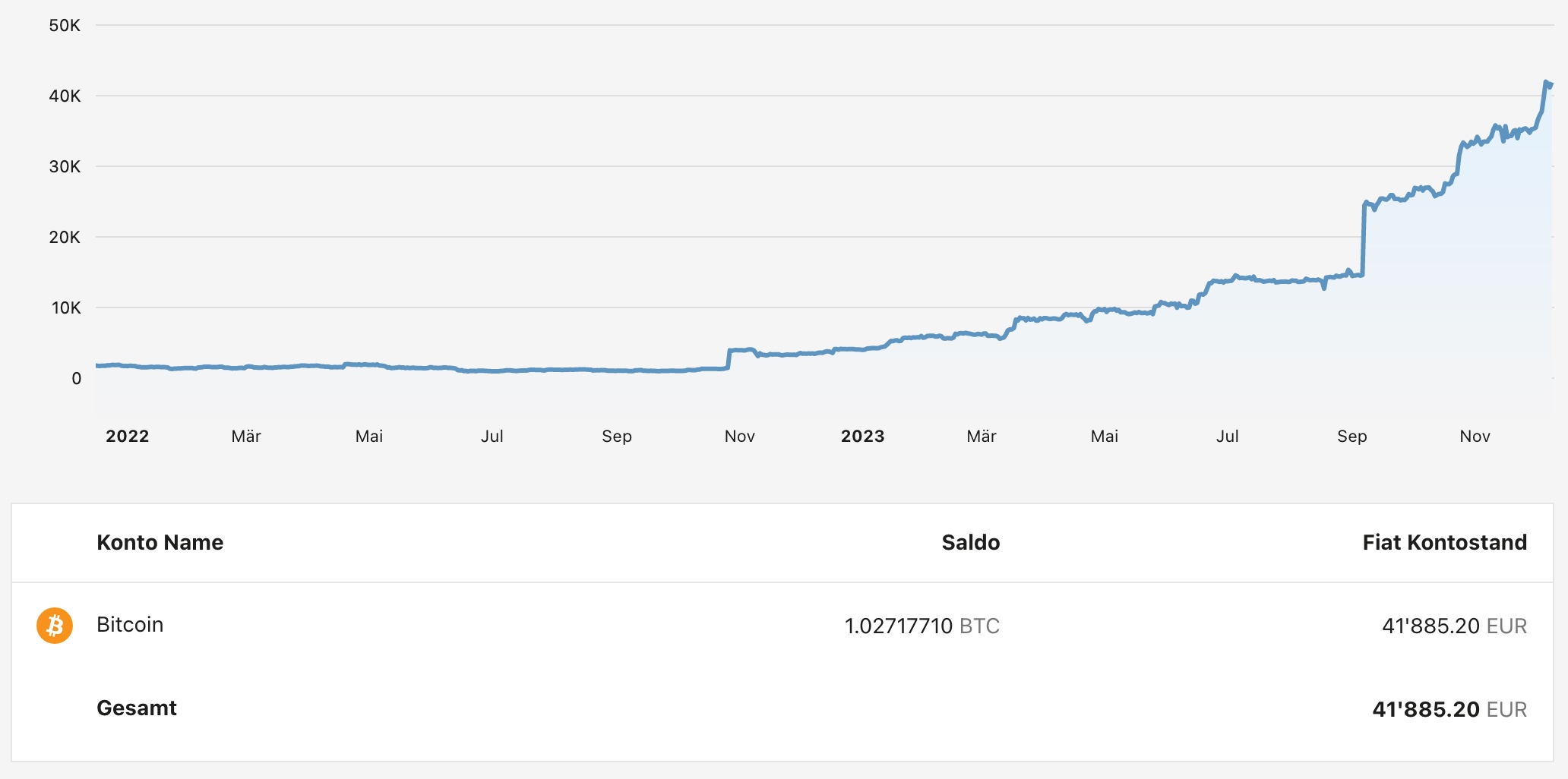Sort by the Konto Name column header
This screenshot has height=779, width=1568.
coord(160,542)
